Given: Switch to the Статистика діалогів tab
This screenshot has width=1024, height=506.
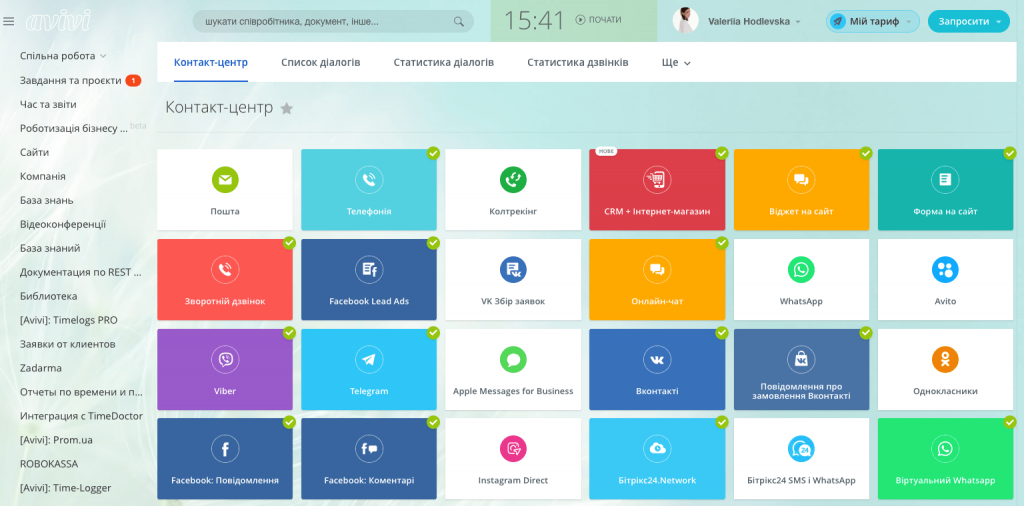Looking at the screenshot, I should (443, 63).
